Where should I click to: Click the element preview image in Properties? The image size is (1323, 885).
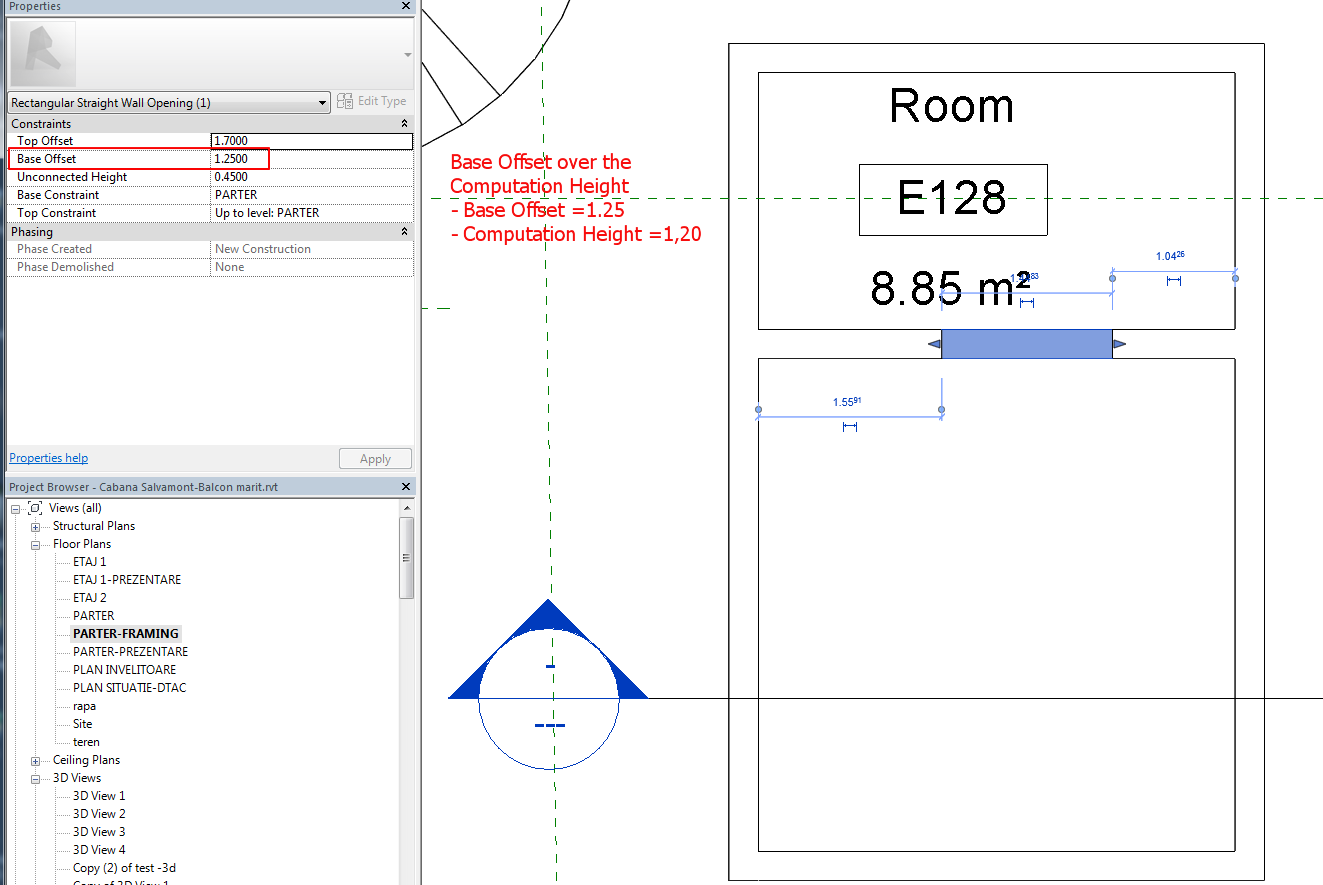coord(41,52)
